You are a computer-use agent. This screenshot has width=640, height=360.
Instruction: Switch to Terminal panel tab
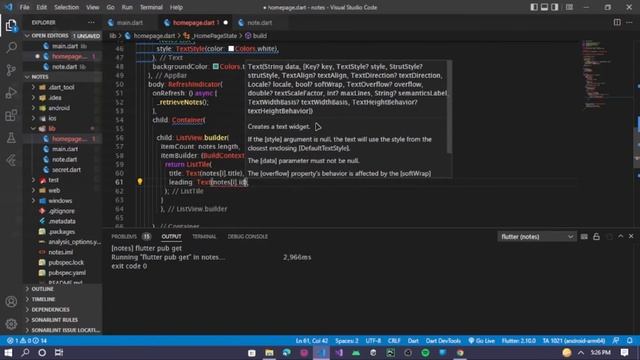pyautogui.click(x=204, y=236)
